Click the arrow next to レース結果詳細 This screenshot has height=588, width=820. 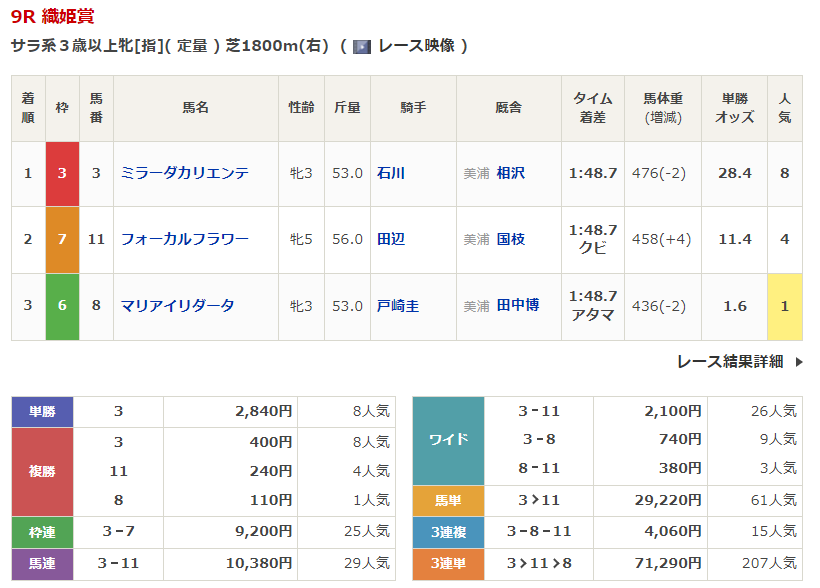point(799,361)
